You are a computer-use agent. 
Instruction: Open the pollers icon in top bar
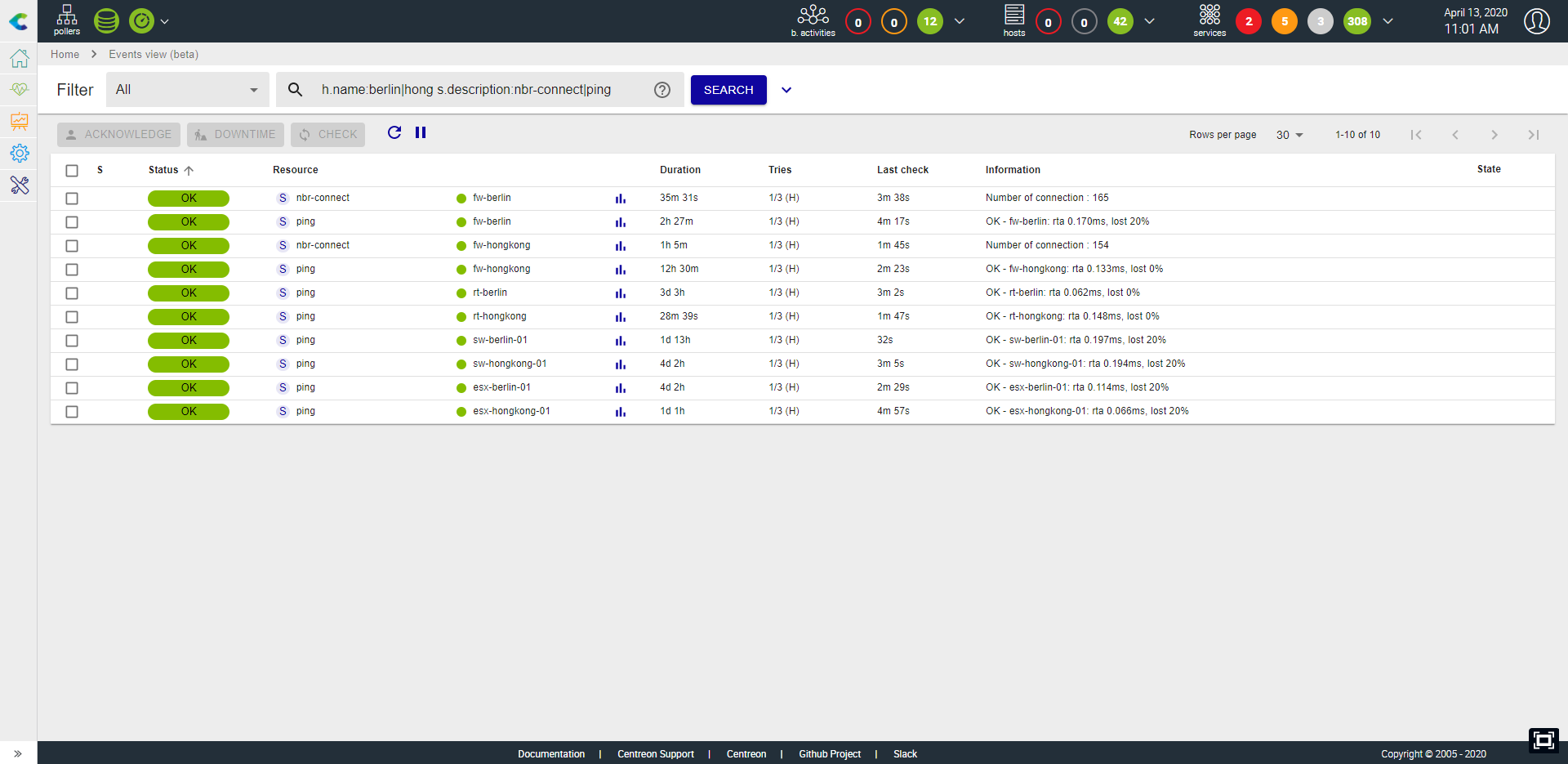pos(67,20)
